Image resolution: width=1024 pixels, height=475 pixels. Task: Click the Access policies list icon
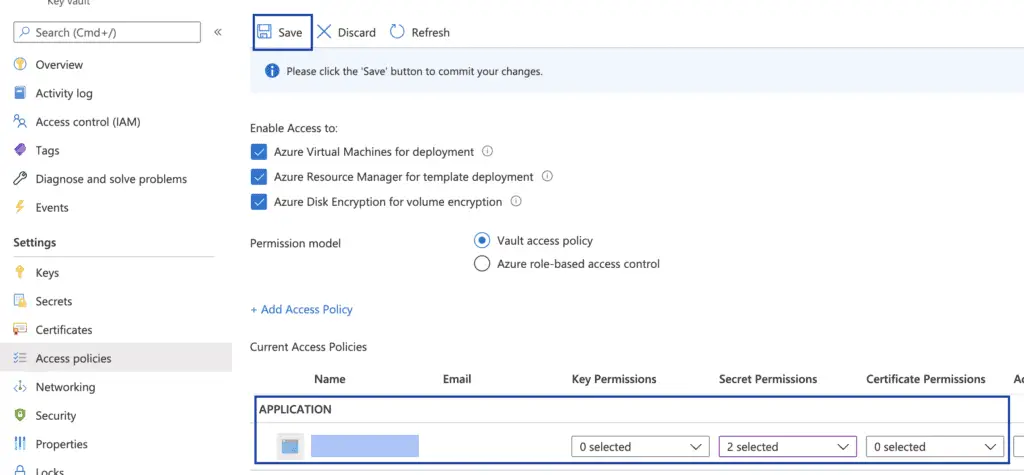(20, 358)
